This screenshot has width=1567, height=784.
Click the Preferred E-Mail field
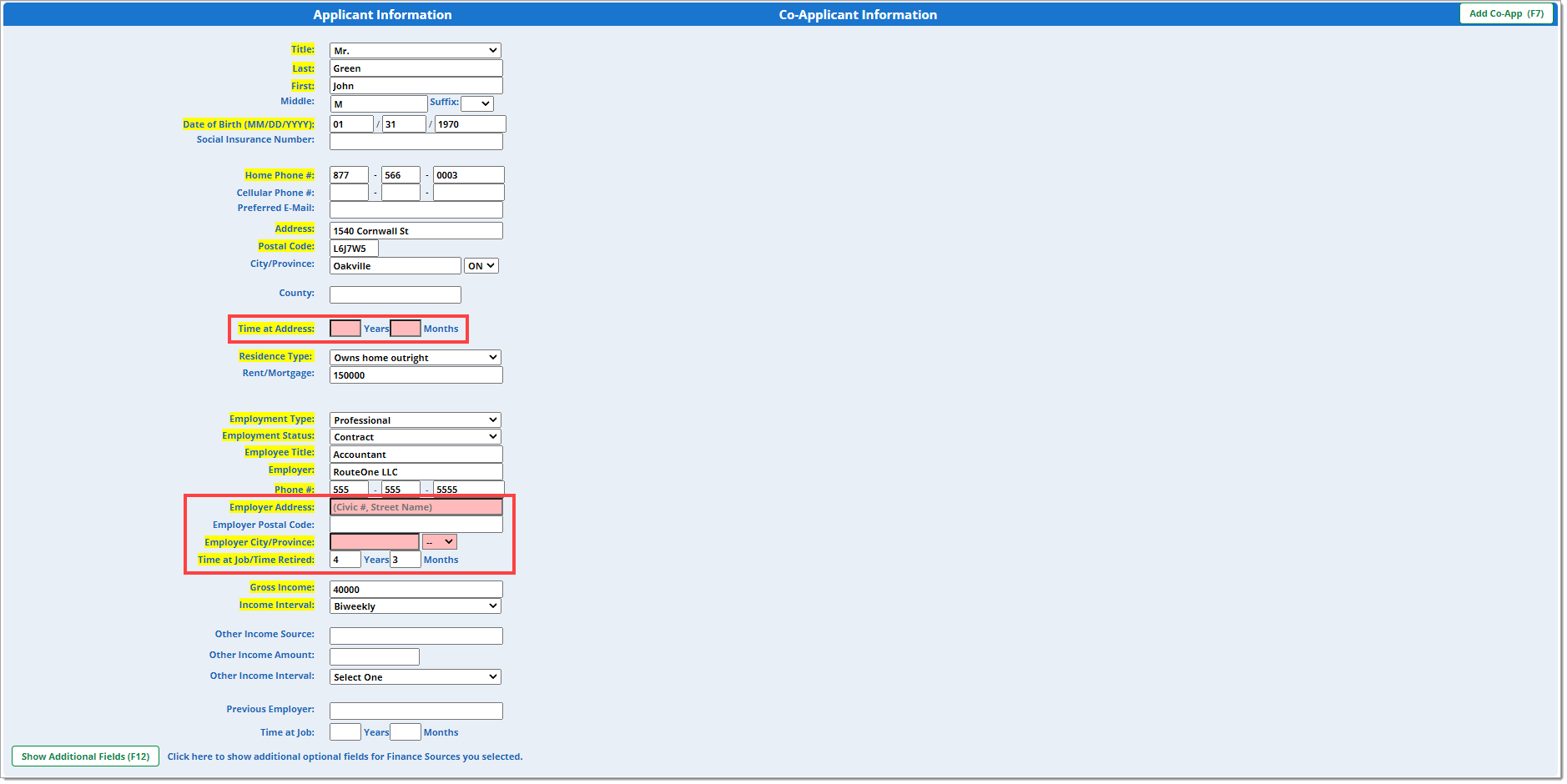pos(416,210)
